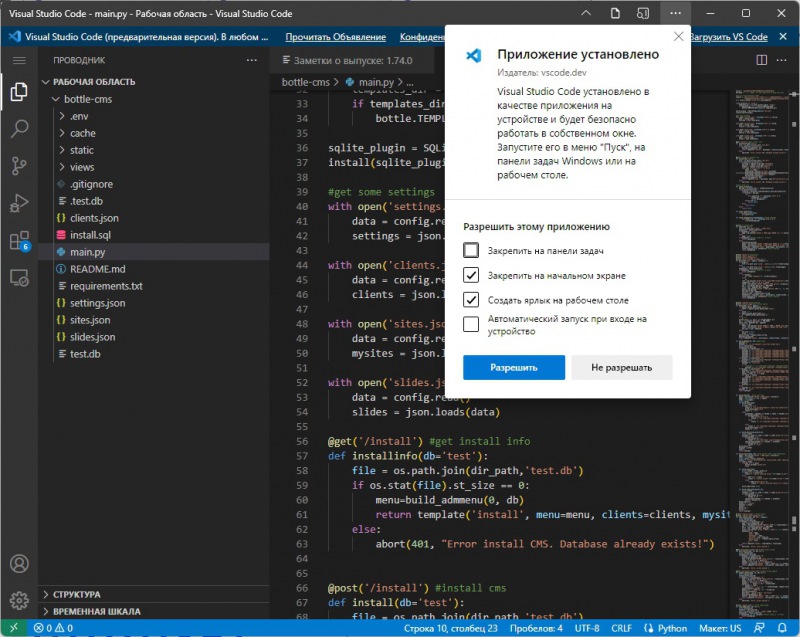Uncheck 'Закрепить на начальном экране' checkbox

click(471, 275)
